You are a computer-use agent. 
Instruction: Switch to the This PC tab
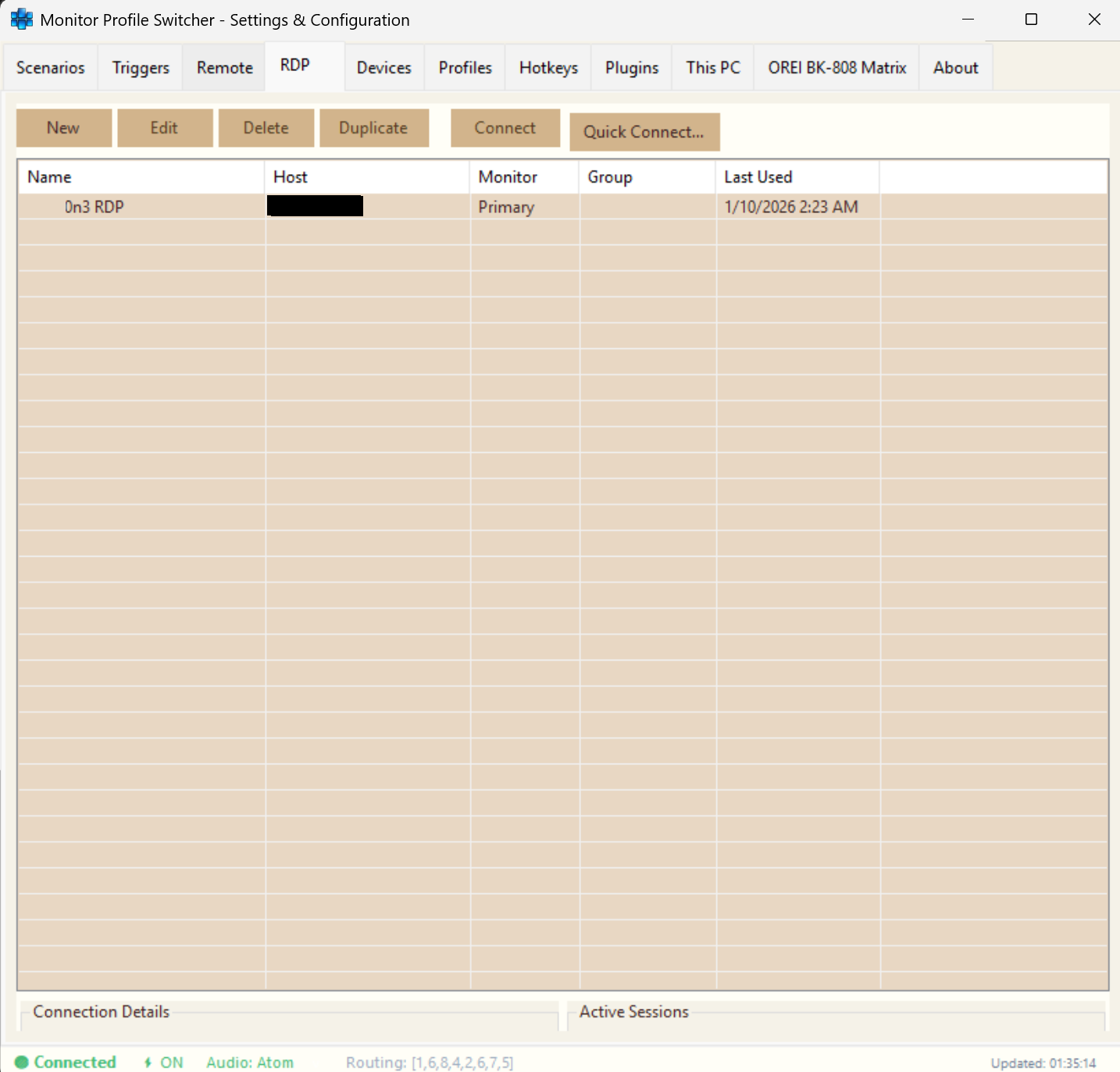(712, 67)
